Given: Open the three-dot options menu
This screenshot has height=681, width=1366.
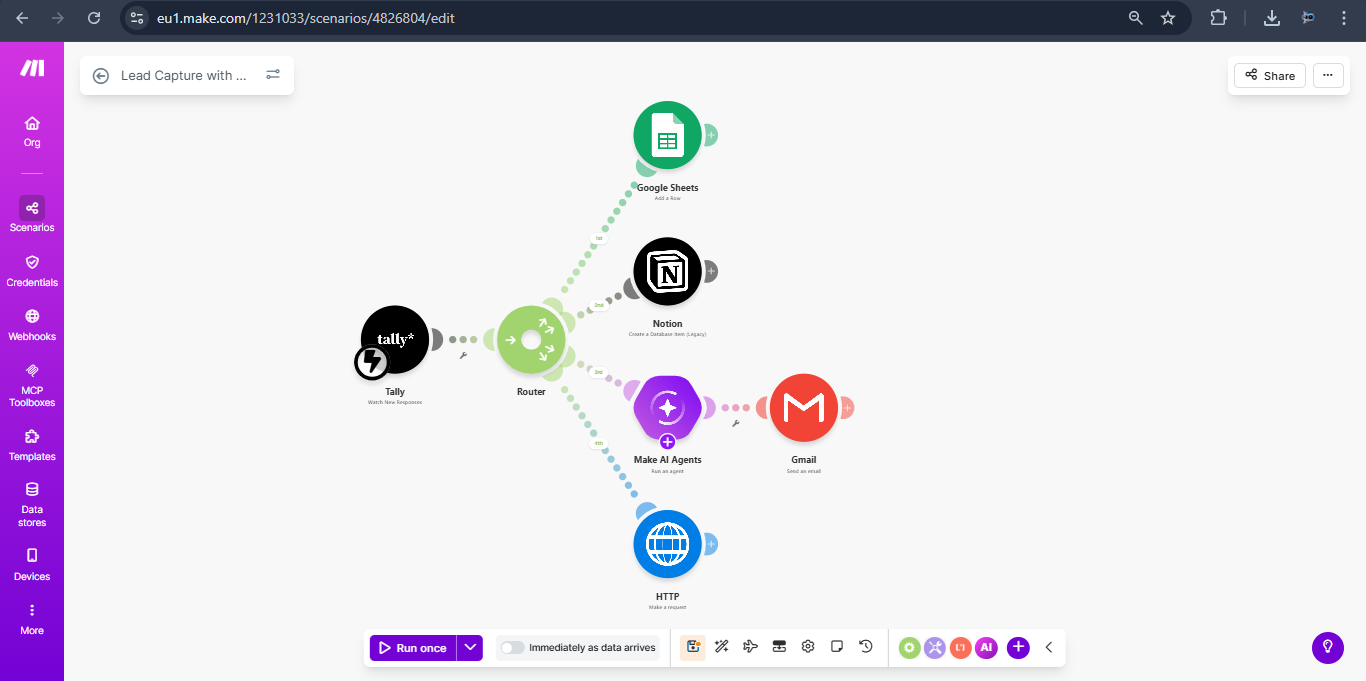Looking at the screenshot, I should [1328, 75].
